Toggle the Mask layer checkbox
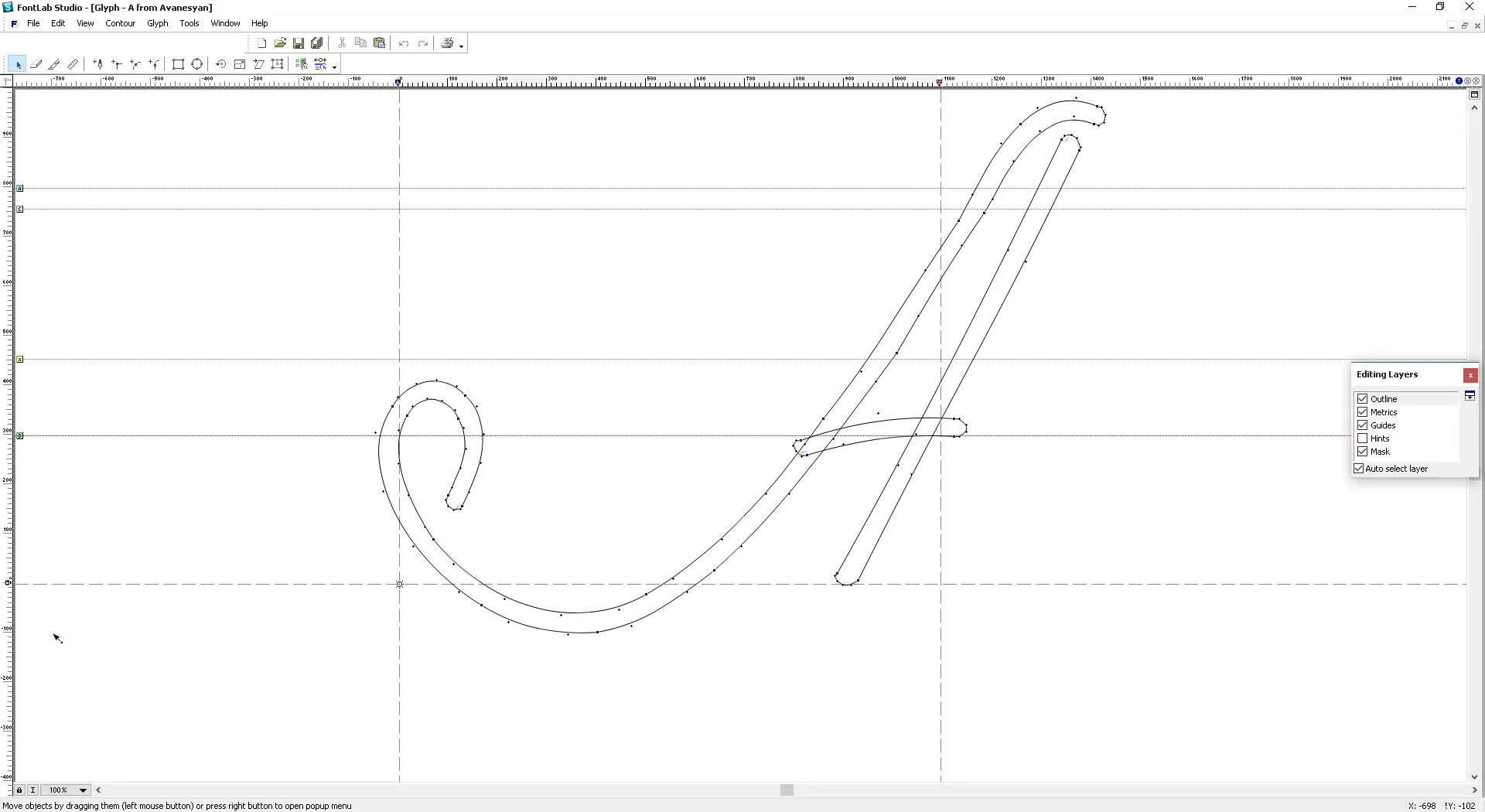This screenshot has width=1485, height=812. (x=1363, y=452)
